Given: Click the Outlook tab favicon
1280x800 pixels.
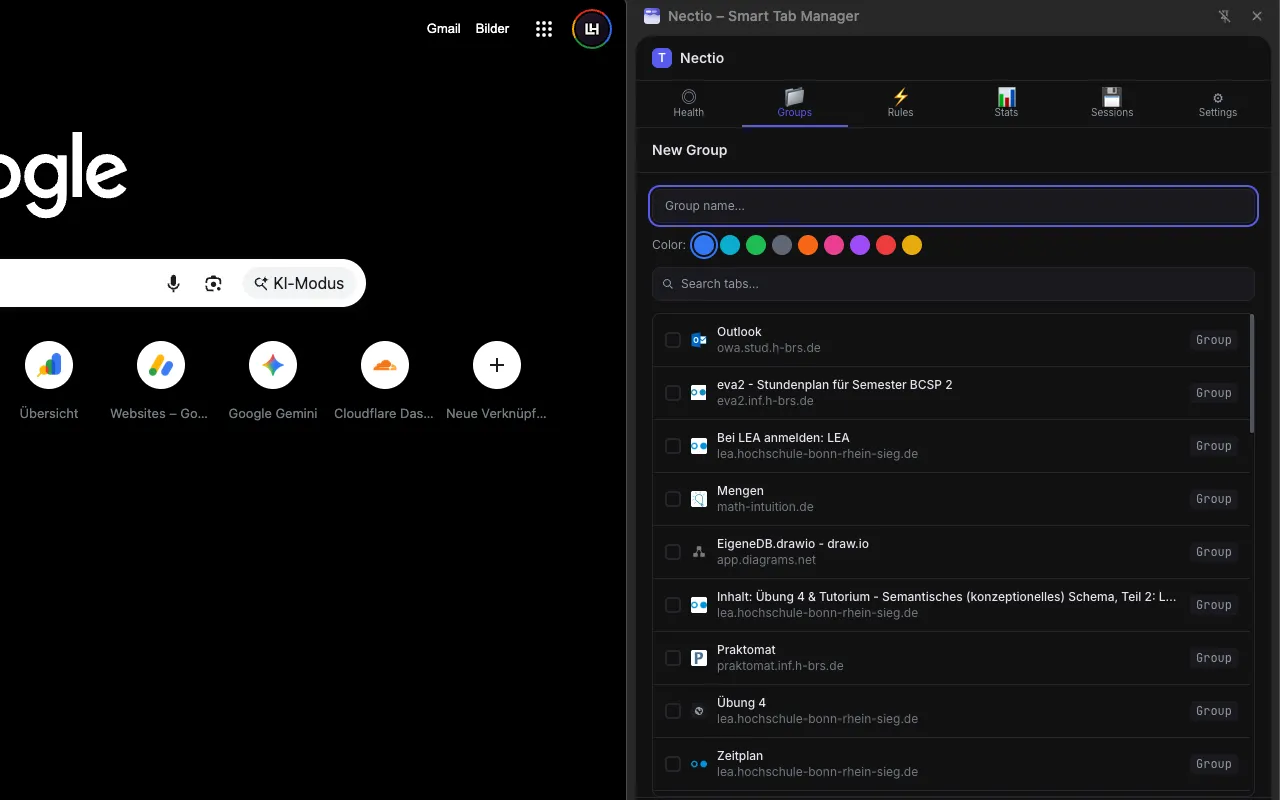Looking at the screenshot, I should 699,340.
